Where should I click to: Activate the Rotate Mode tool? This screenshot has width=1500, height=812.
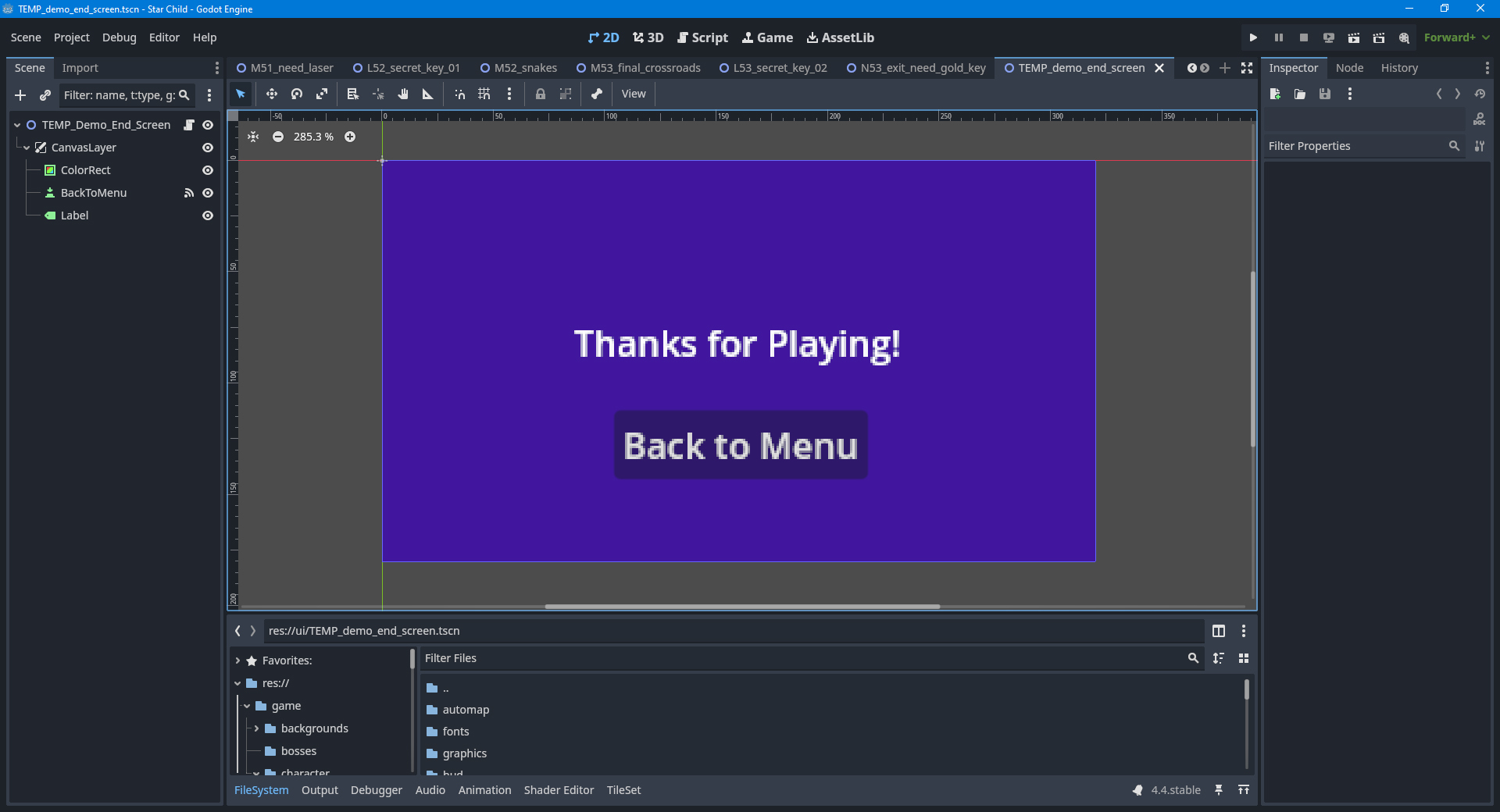[x=297, y=94]
